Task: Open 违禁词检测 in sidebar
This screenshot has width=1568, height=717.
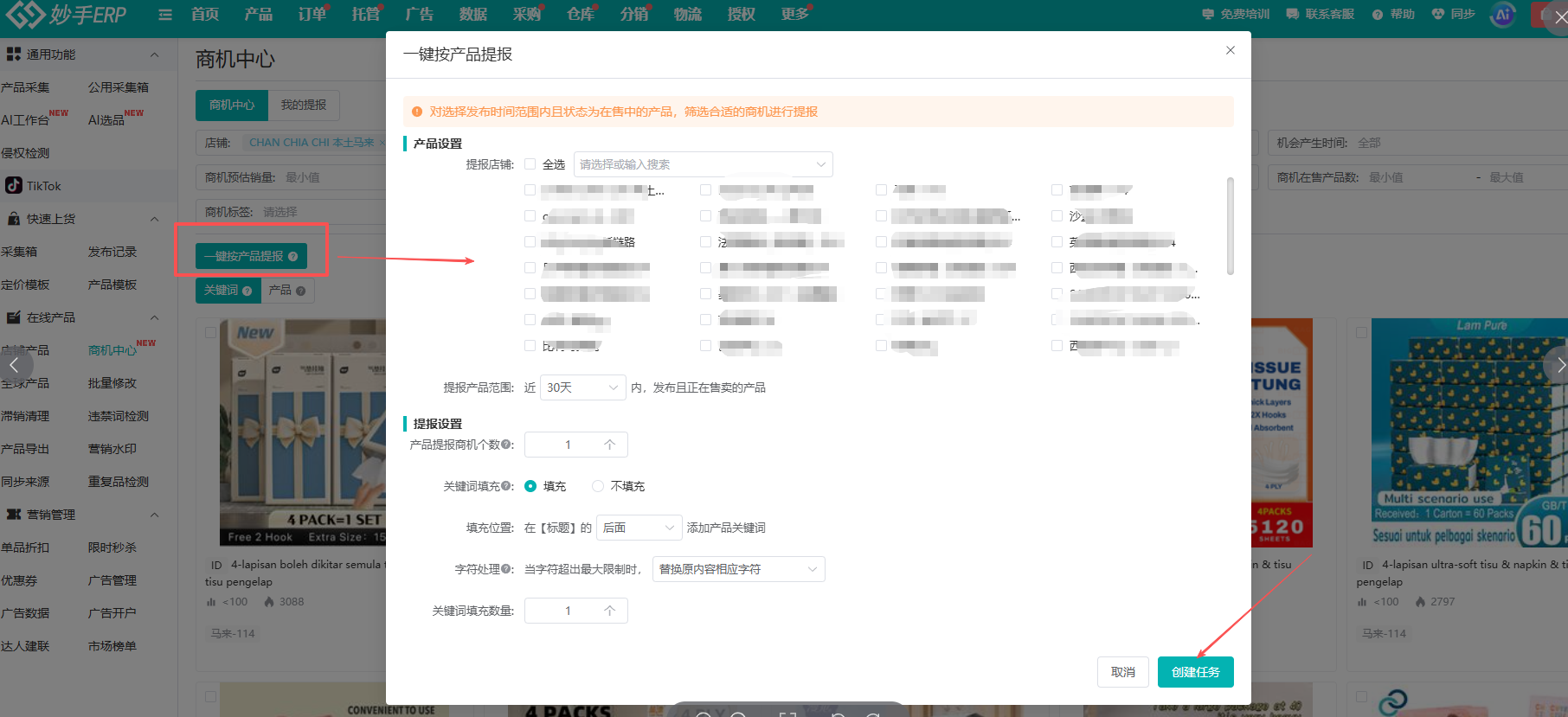Action: pyautogui.click(x=119, y=416)
